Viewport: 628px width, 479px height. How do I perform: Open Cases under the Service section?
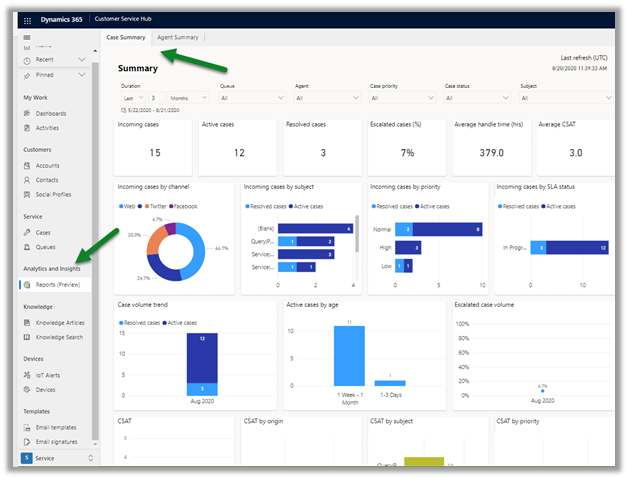(x=43, y=232)
